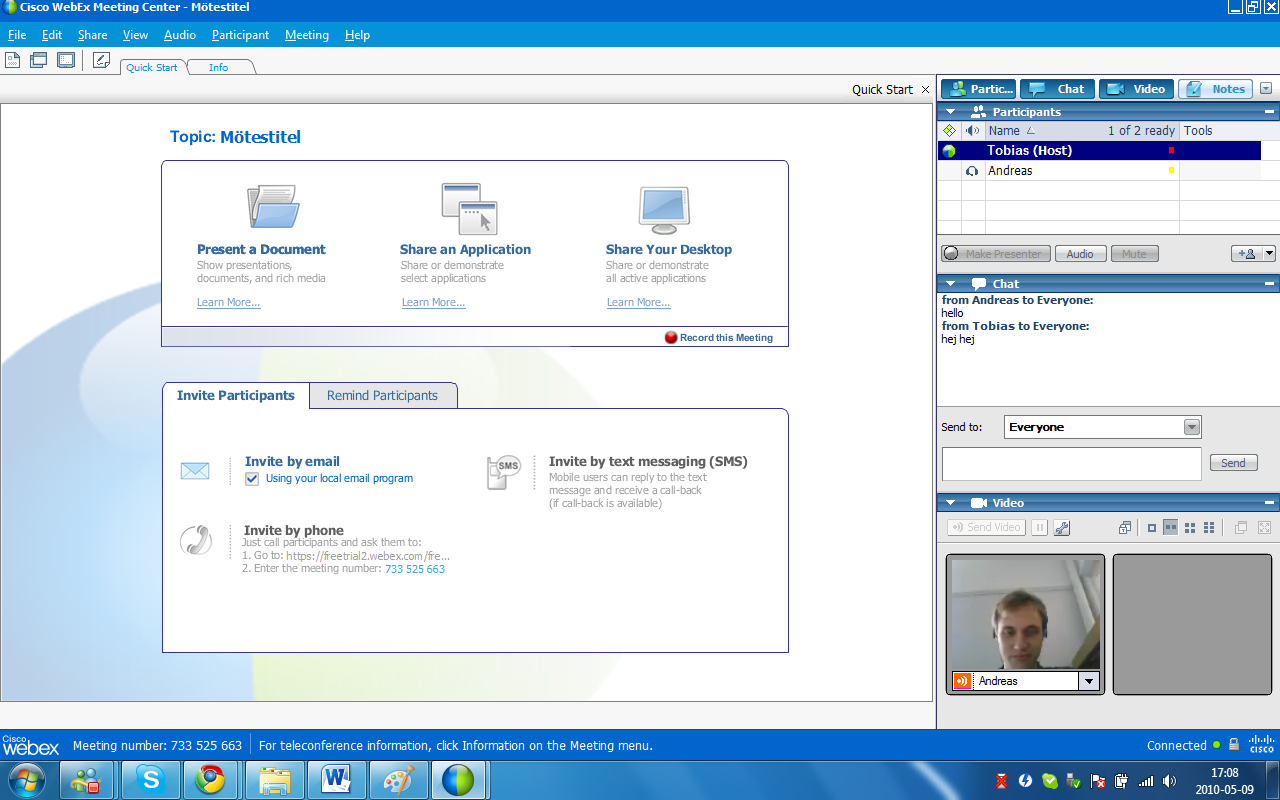Image resolution: width=1280 pixels, height=800 pixels.
Task: Click the share desktop toolbar icon
Action: (x=66, y=60)
